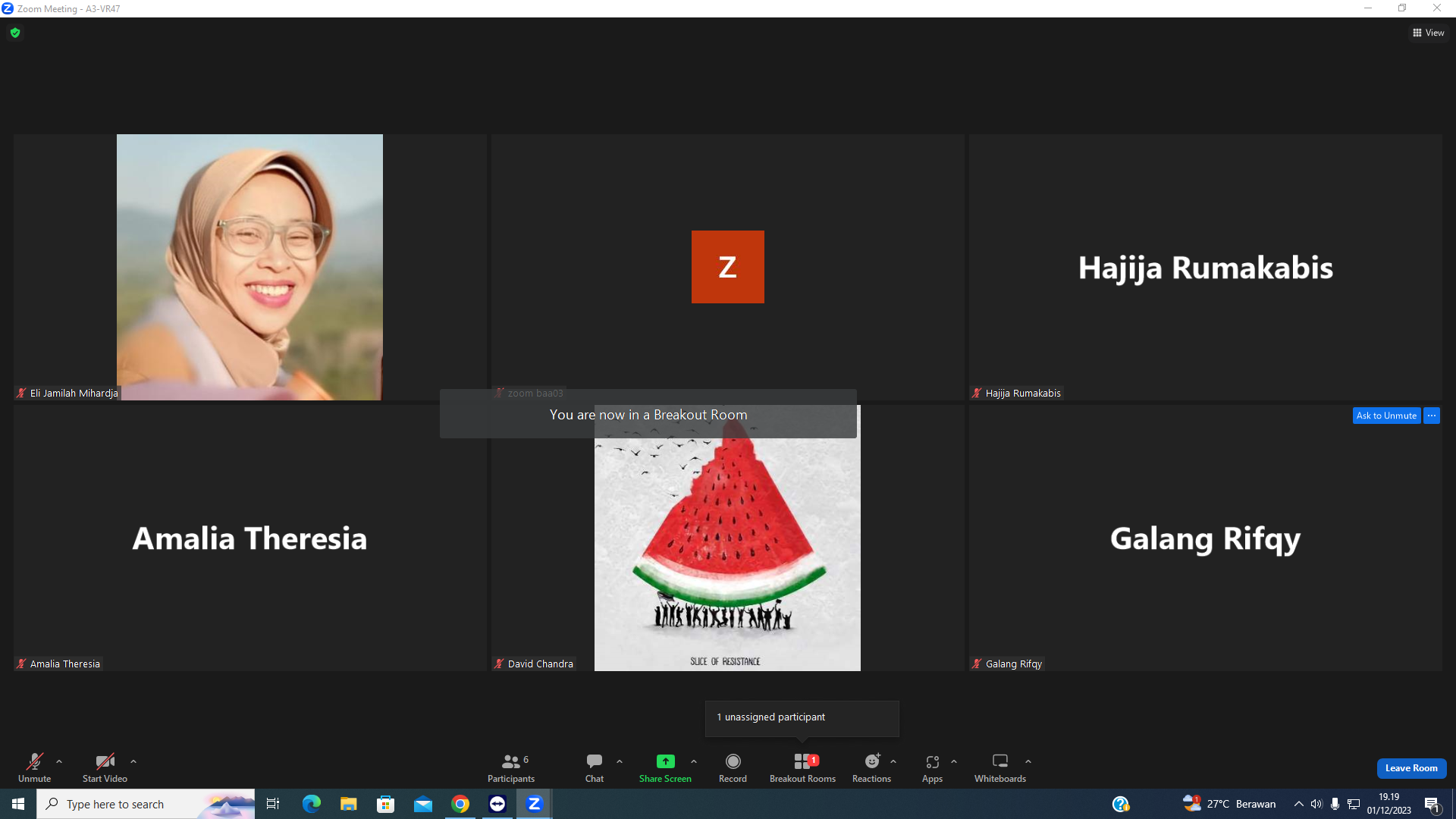The image size is (1456, 819).
Task: Open Task View on the taskbar
Action: click(273, 804)
